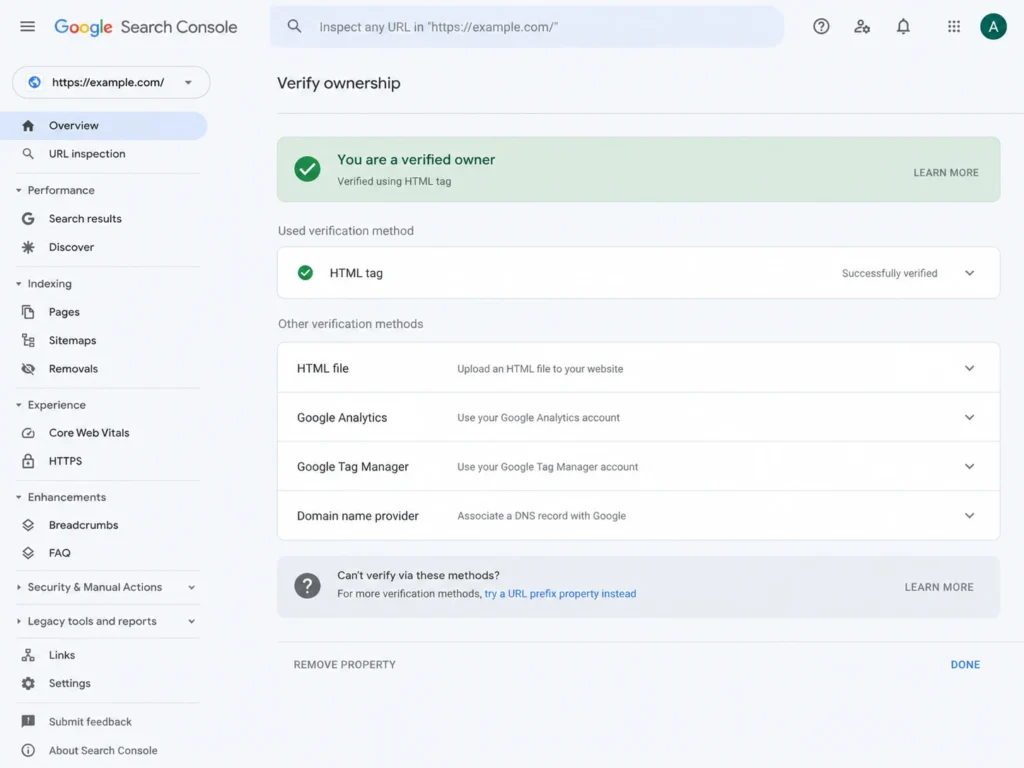This screenshot has width=1024, height=768.
Task: Click the Upload an HTML file to your website text
Action: click(540, 369)
